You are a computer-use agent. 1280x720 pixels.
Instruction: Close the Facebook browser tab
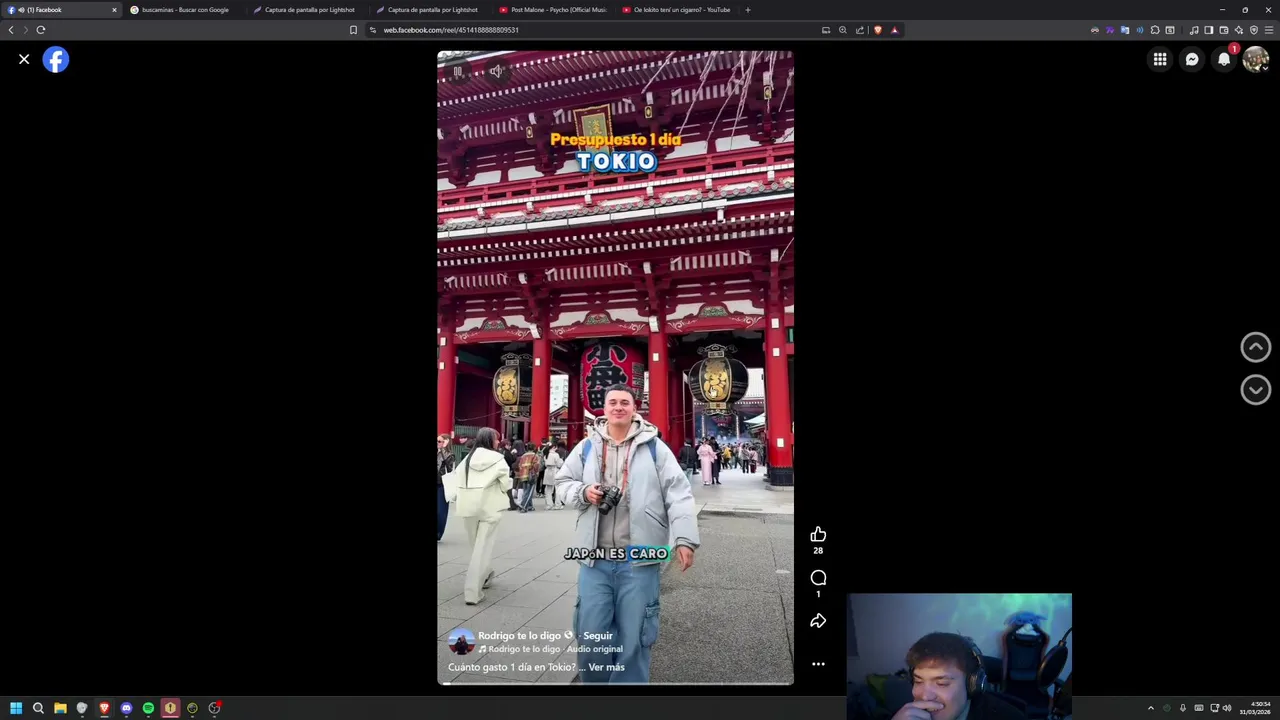pos(114,10)
